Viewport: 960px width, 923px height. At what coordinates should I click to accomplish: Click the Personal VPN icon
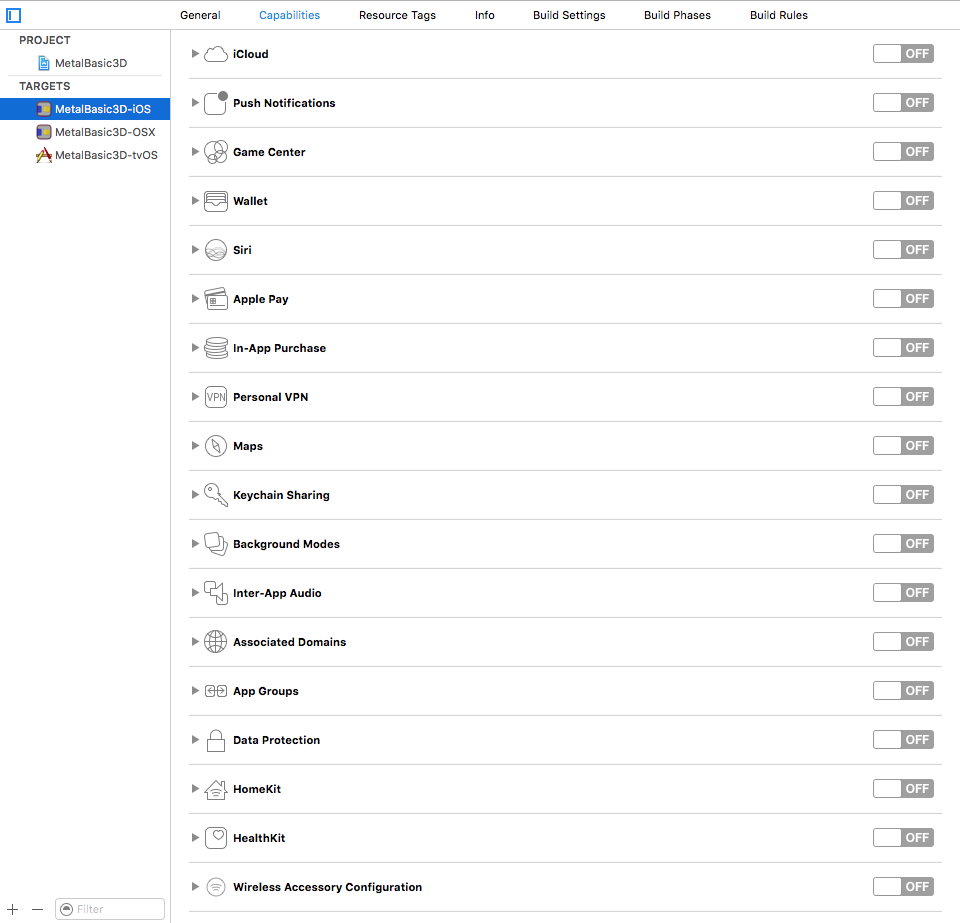[215, 396]
